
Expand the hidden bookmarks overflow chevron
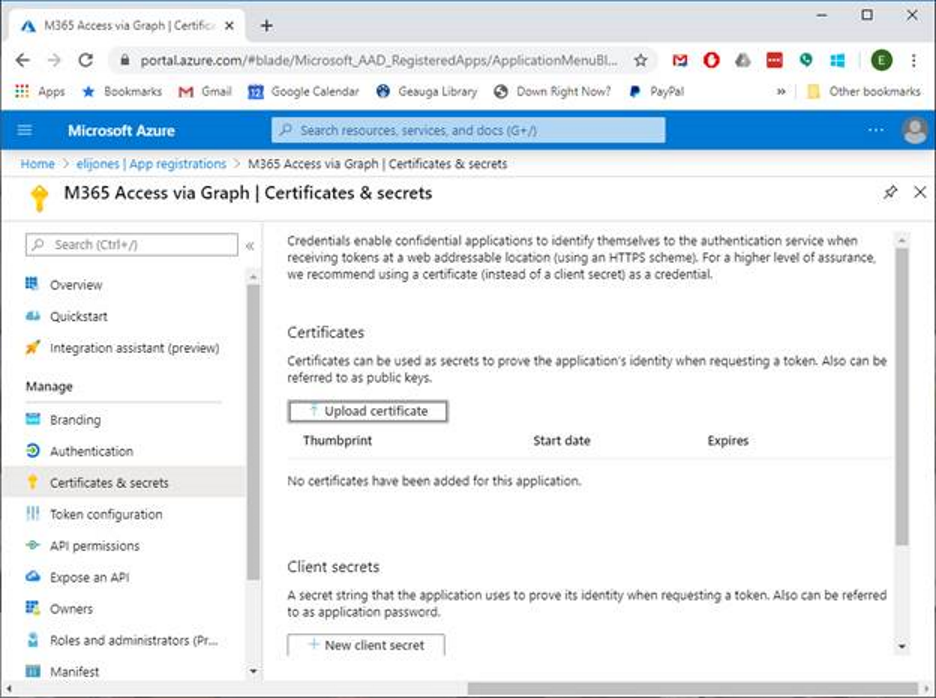click(781, 91)
